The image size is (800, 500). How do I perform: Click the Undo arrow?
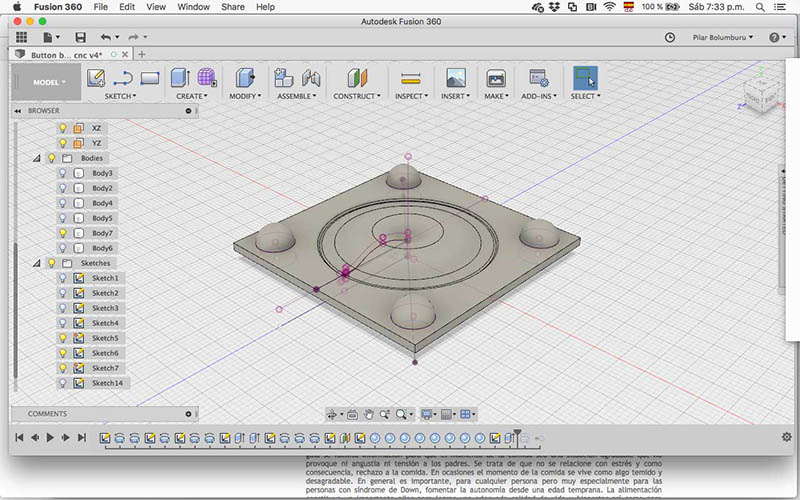(106, 37)
